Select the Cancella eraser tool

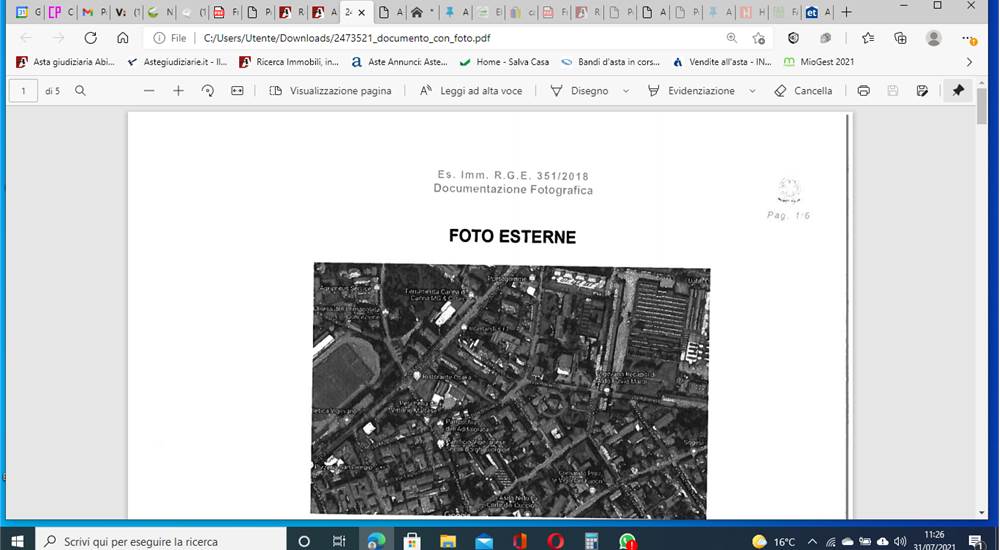pos(803,91)
